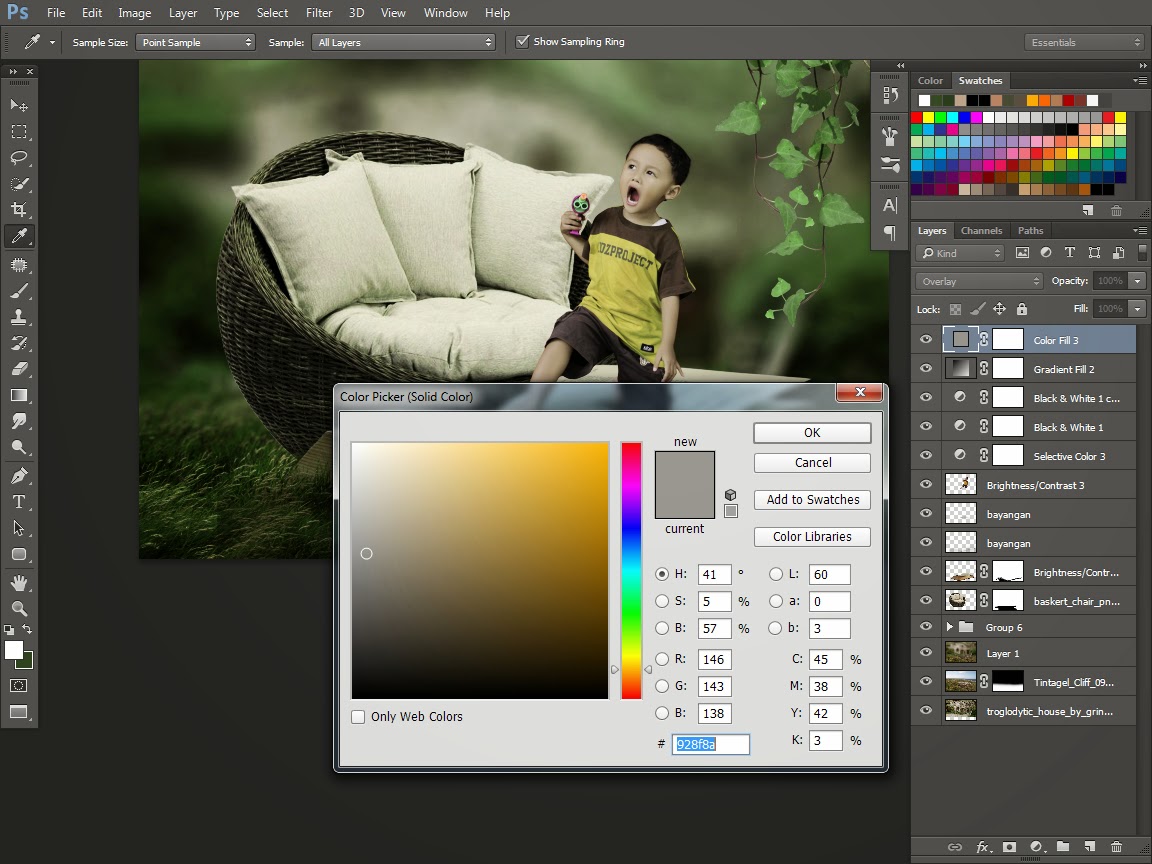Select the Hand tool

(19, 582)
